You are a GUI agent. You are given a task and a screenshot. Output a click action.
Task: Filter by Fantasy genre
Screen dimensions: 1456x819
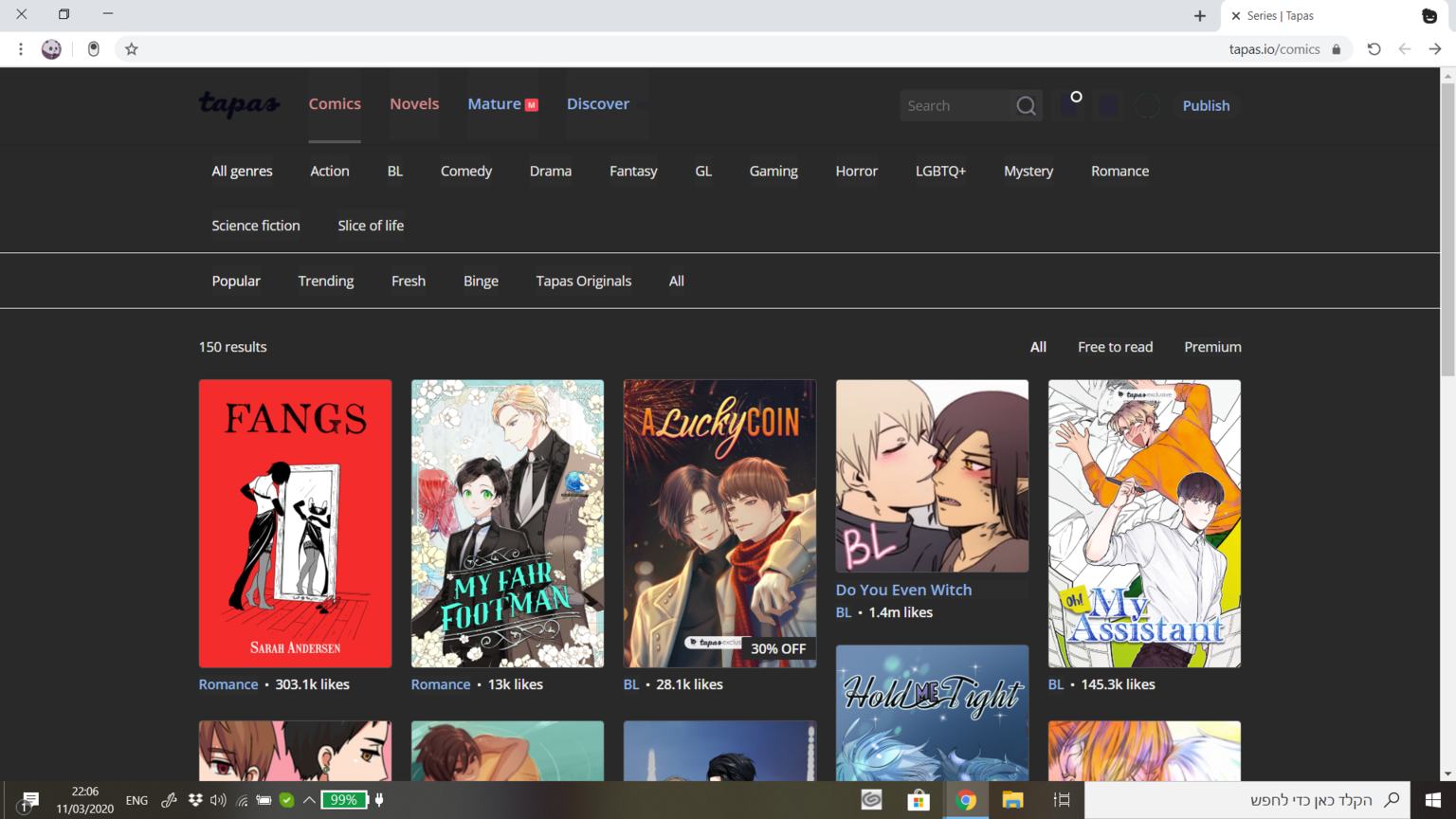[633, 172]
